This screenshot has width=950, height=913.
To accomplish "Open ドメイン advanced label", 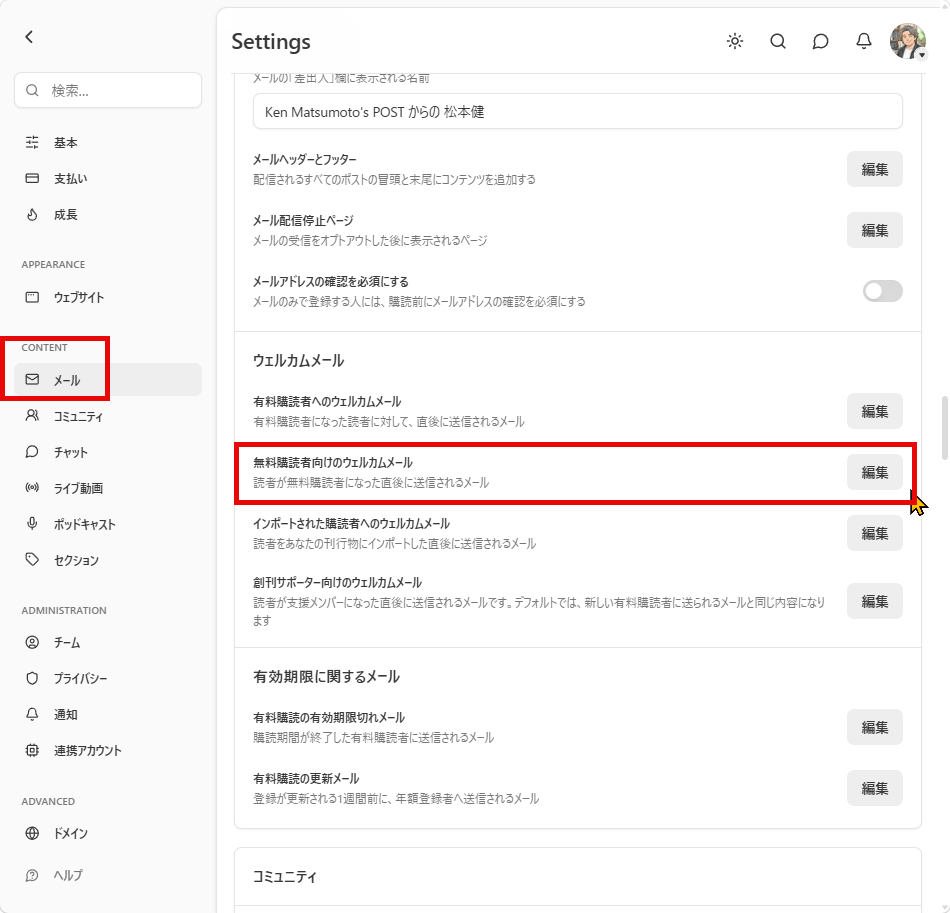I will [x=71, y=833].
